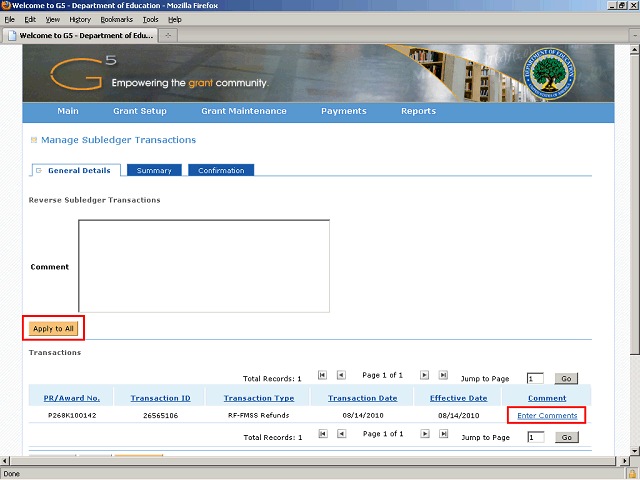Open the Bookmarks menu
Screen dimensions: 640x480
point(117,20)
